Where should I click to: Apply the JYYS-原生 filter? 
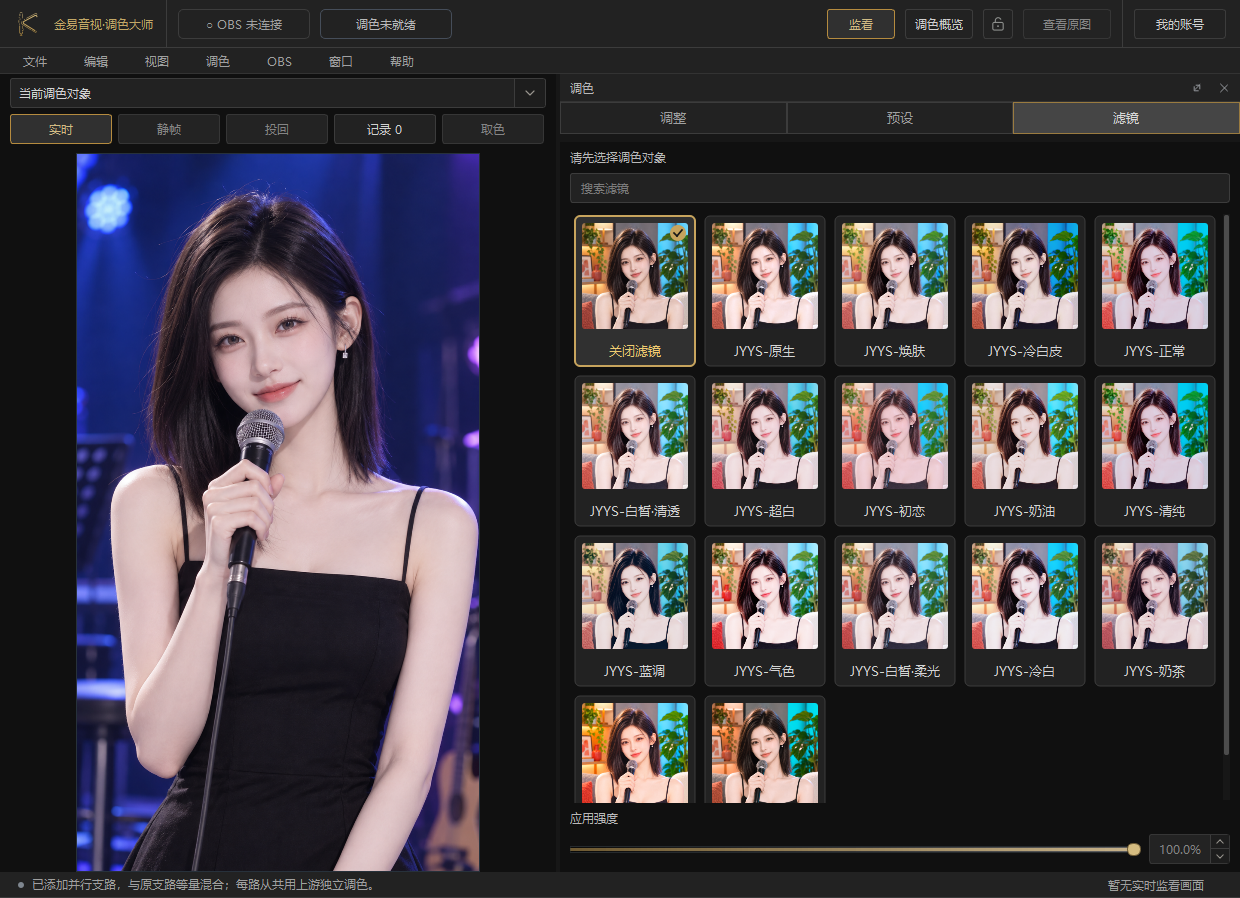[x=765, y=291]
